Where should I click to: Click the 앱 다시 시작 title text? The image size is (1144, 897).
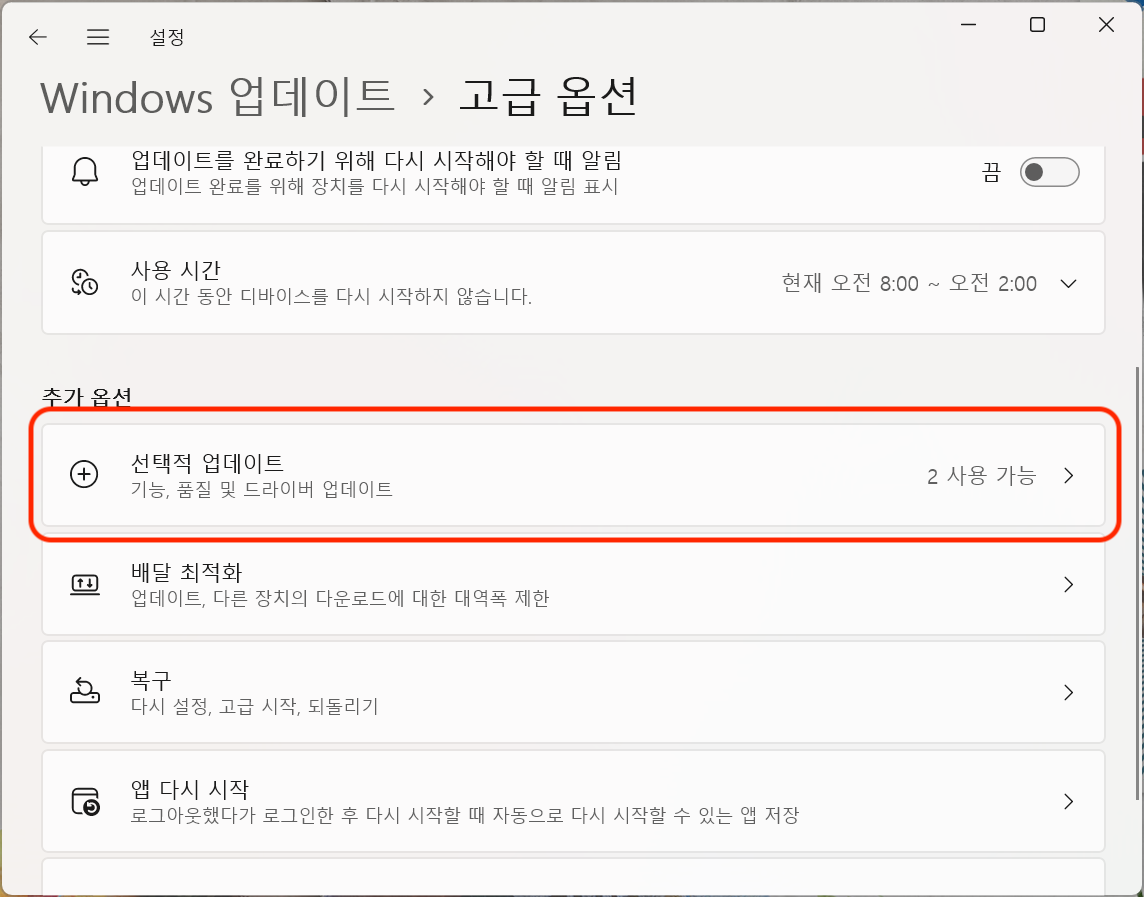click(x=190, y=788)
